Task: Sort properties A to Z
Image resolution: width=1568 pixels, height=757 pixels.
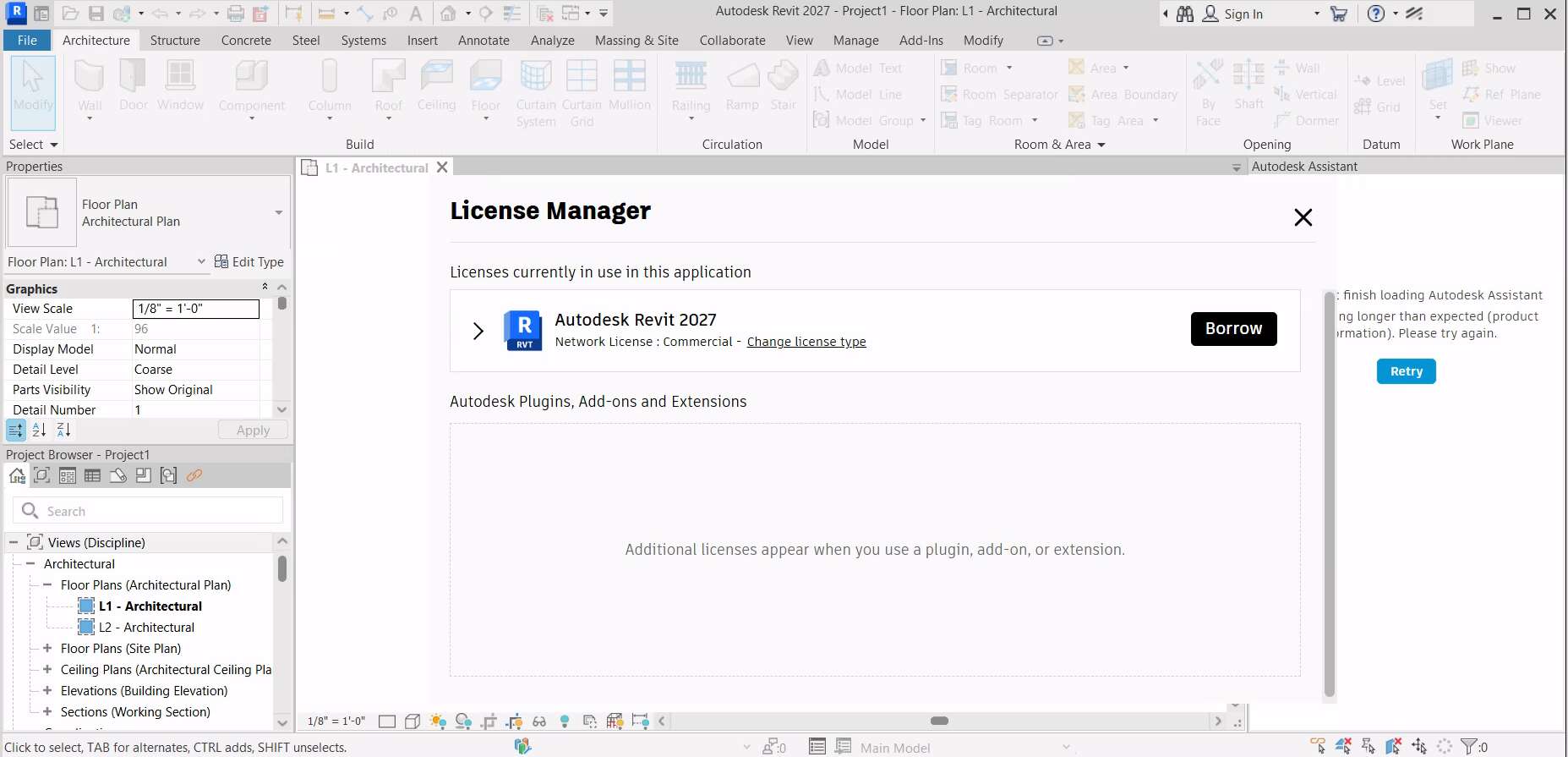Action: click(40, 430)
